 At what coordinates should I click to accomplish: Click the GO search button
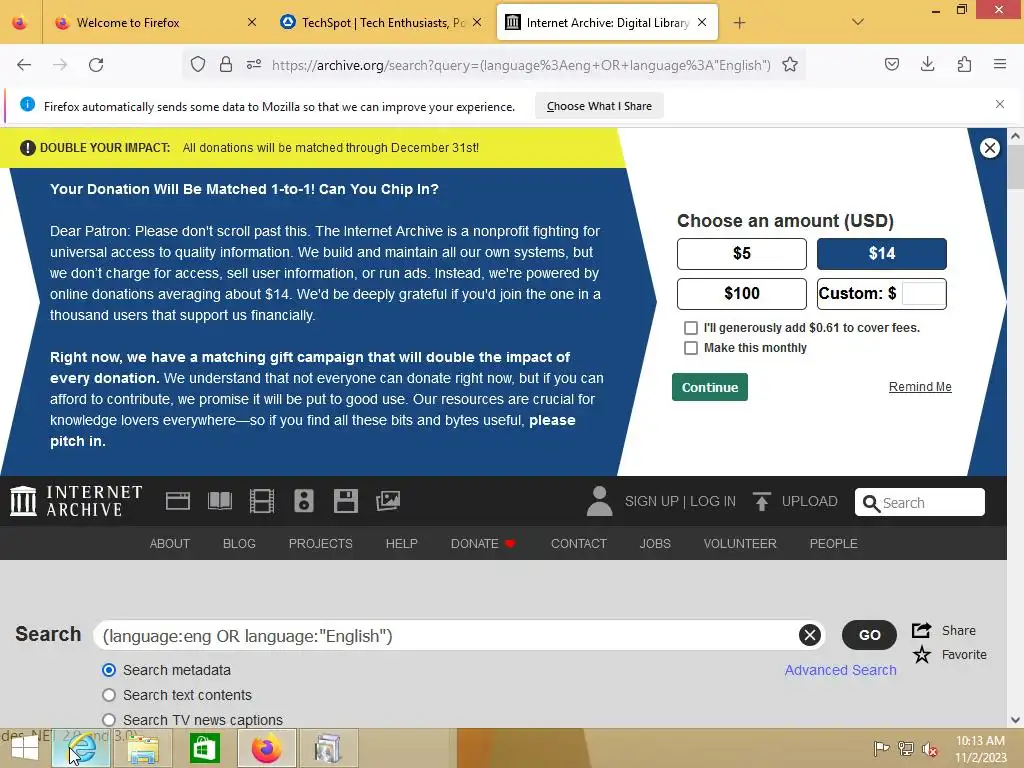tap(869, 635)
